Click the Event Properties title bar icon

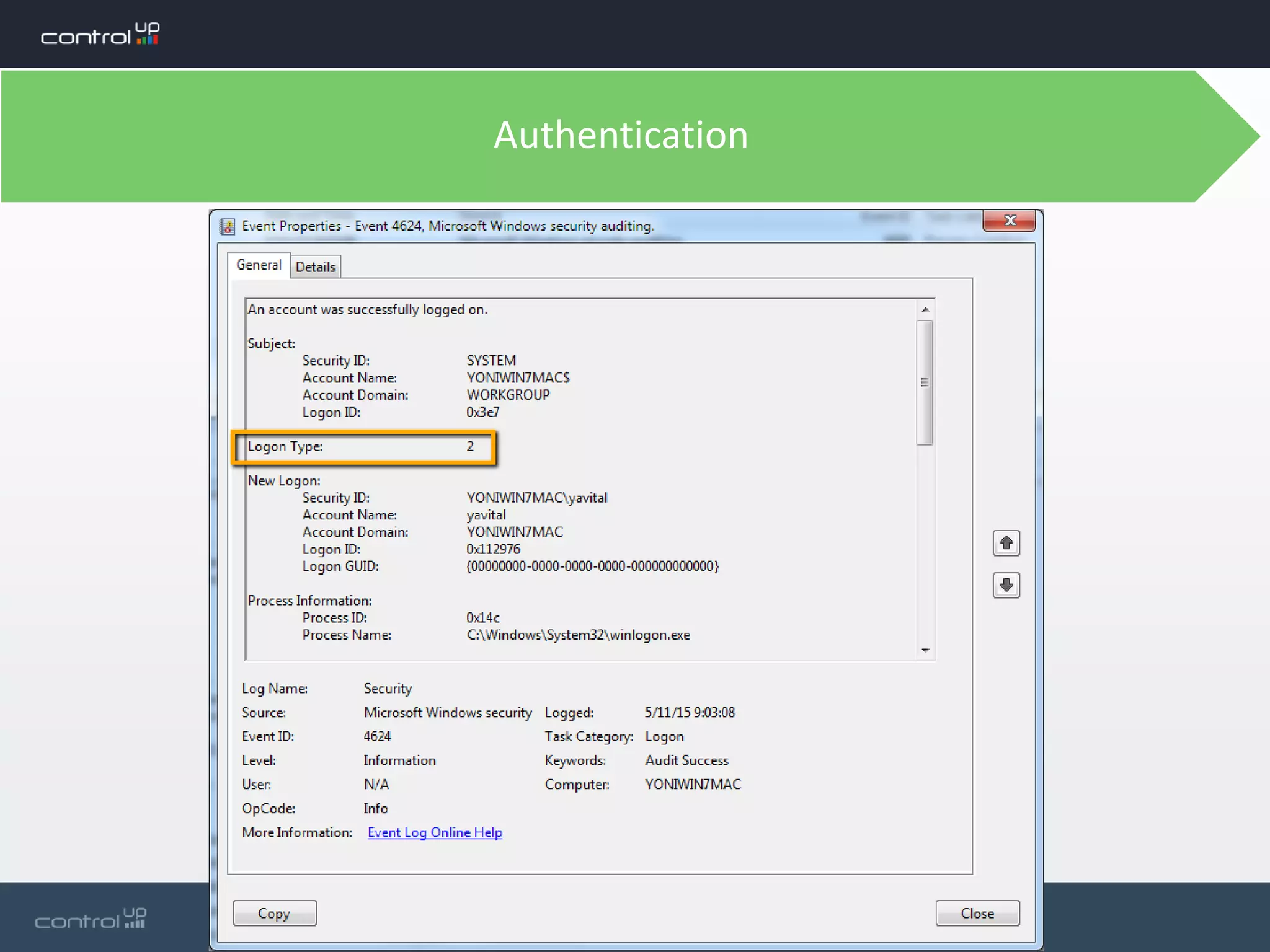pos(228,226)
